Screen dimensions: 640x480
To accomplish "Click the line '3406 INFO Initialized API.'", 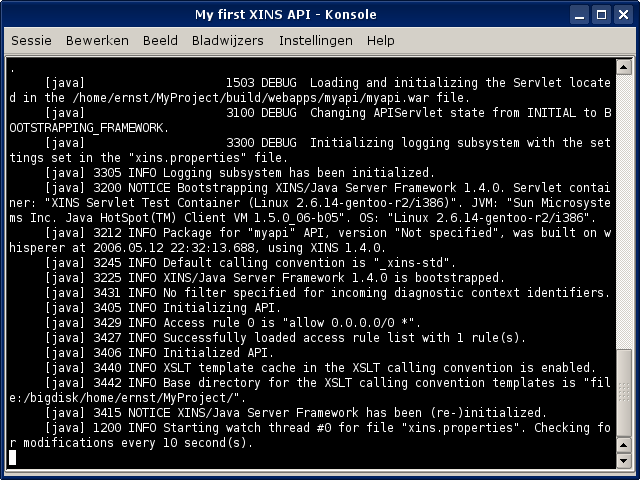I will click(x=184, y=353).
